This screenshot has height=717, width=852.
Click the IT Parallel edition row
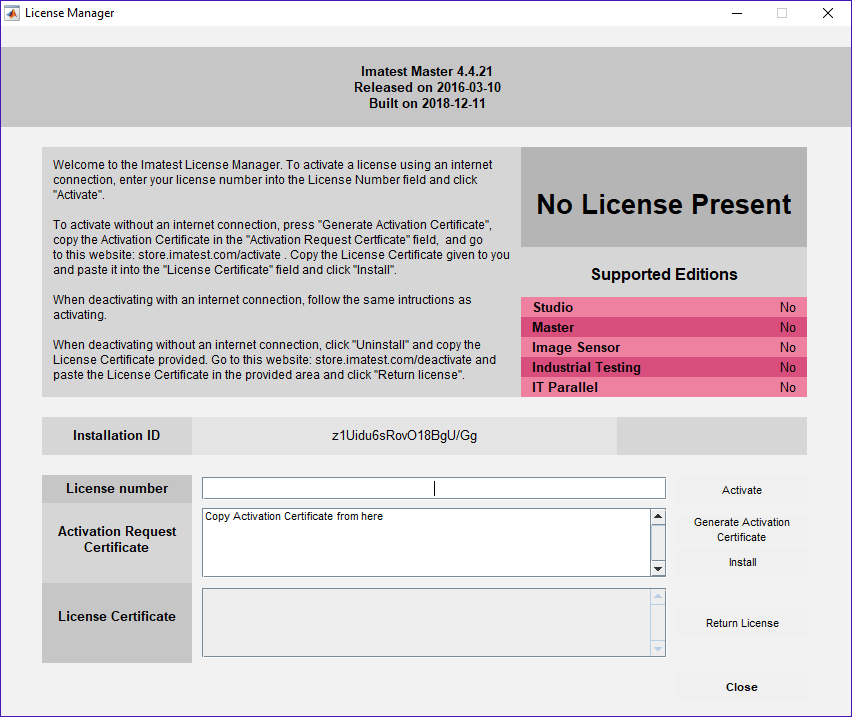[663, 387]
